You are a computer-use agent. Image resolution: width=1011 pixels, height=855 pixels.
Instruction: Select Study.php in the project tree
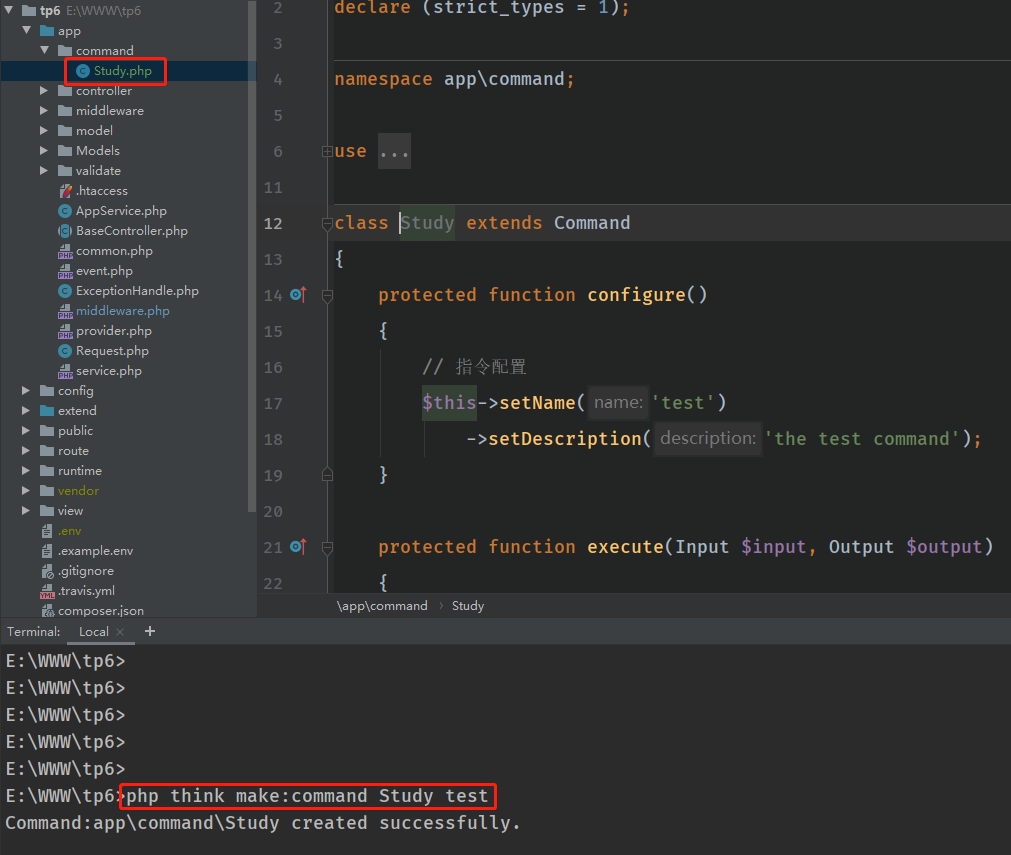(x=129, y=71)
